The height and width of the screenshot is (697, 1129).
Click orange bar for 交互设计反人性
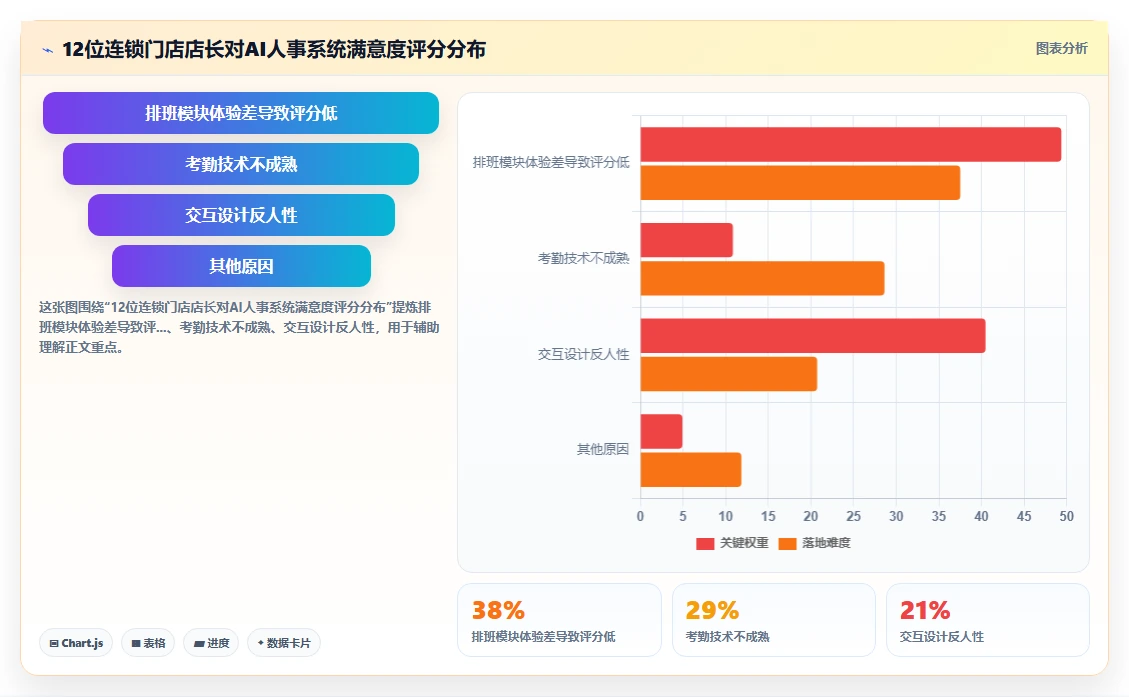(x=729, y=374)
